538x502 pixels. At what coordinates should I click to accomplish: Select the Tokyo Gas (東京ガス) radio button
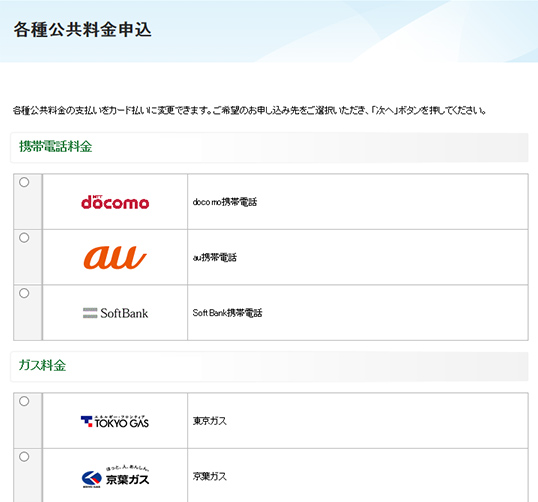24,401
